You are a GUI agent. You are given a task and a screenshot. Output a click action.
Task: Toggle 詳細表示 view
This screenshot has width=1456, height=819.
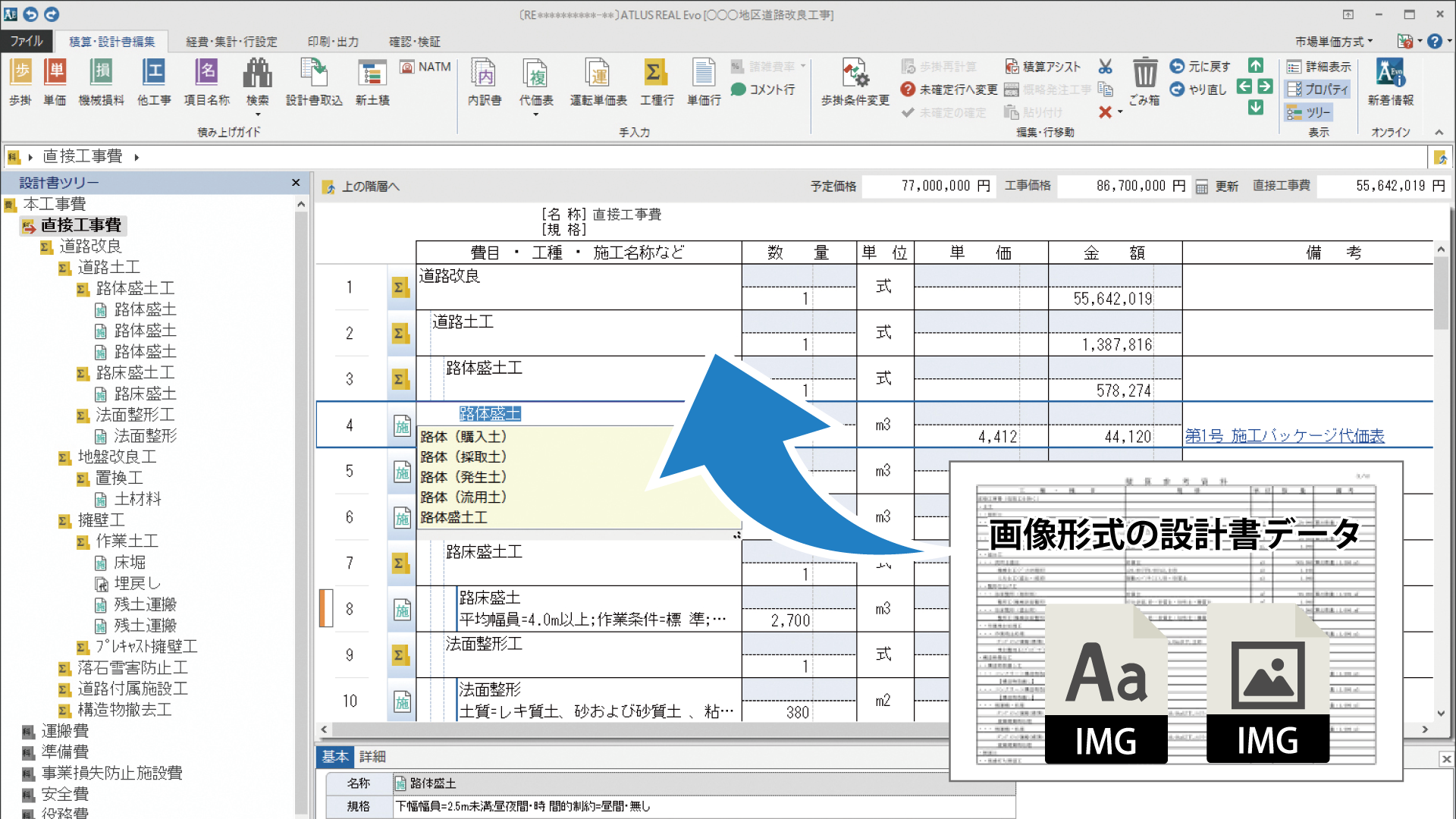(1319, 67)
